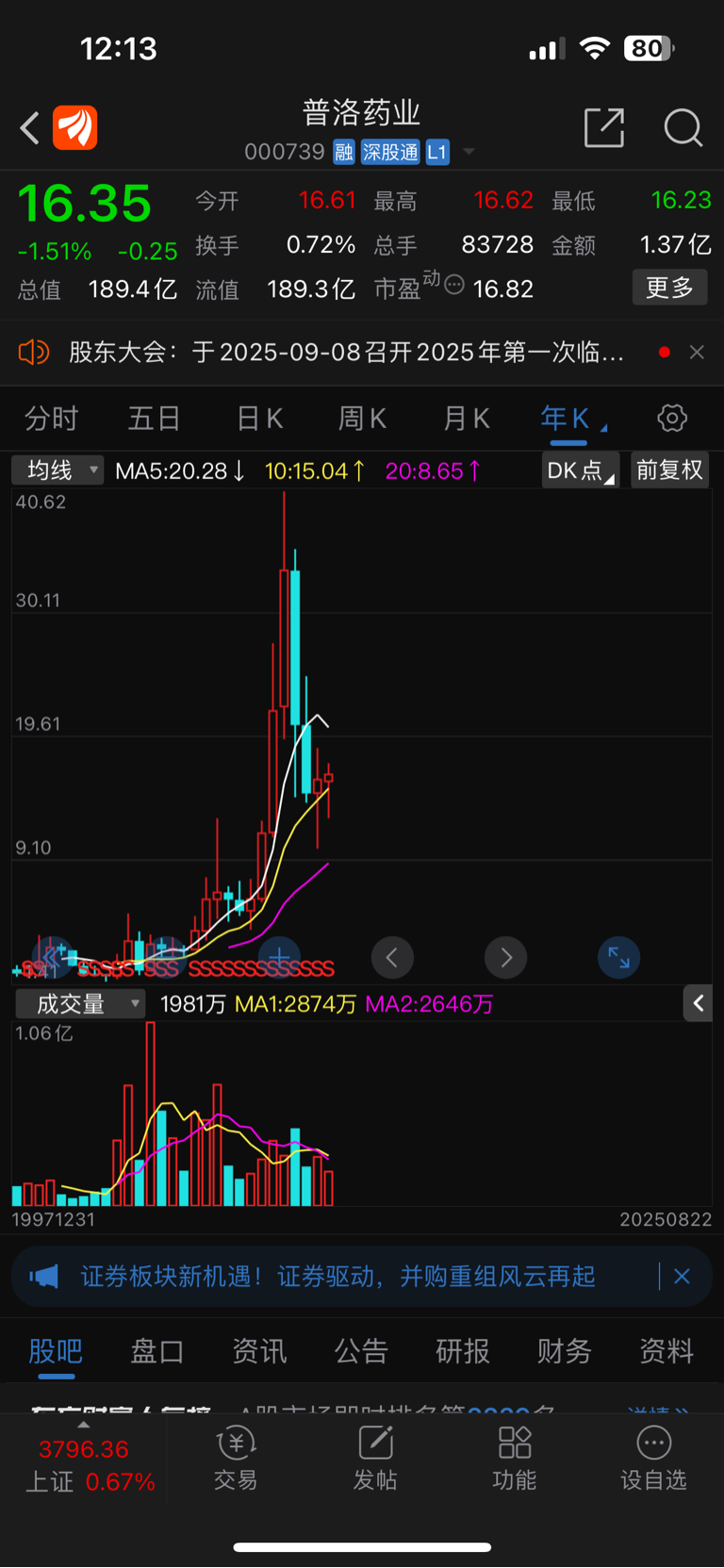Expand stock code dropdown arrow
The width and height of the screenshot is (724, 1568).
469,152
